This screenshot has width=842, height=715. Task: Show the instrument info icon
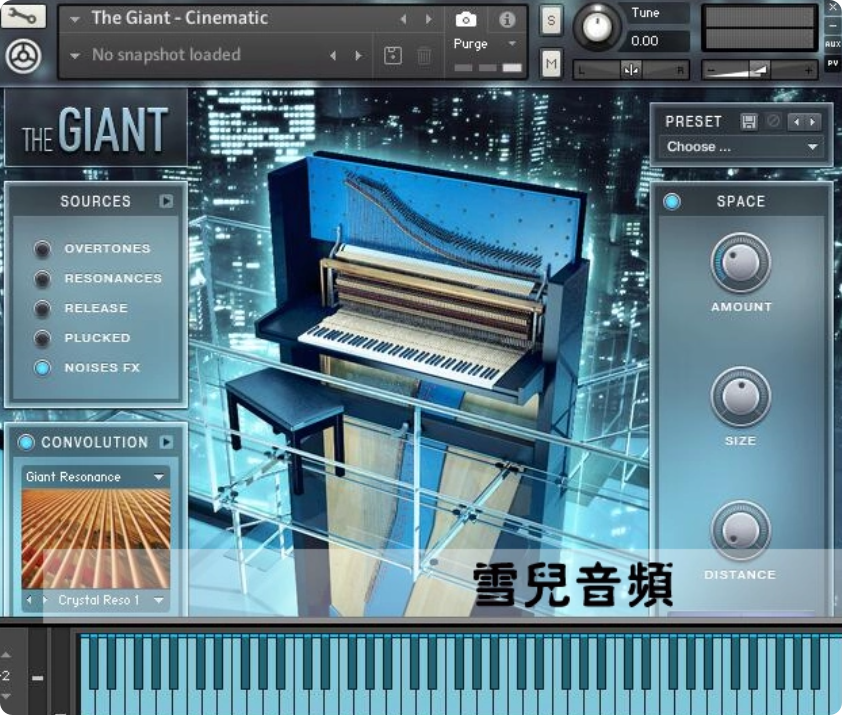(507, 20)
